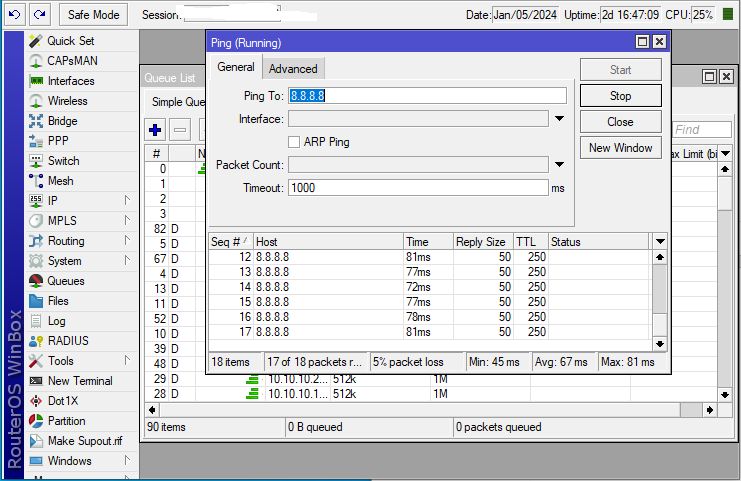Select ping row with Seq 17

430,332
